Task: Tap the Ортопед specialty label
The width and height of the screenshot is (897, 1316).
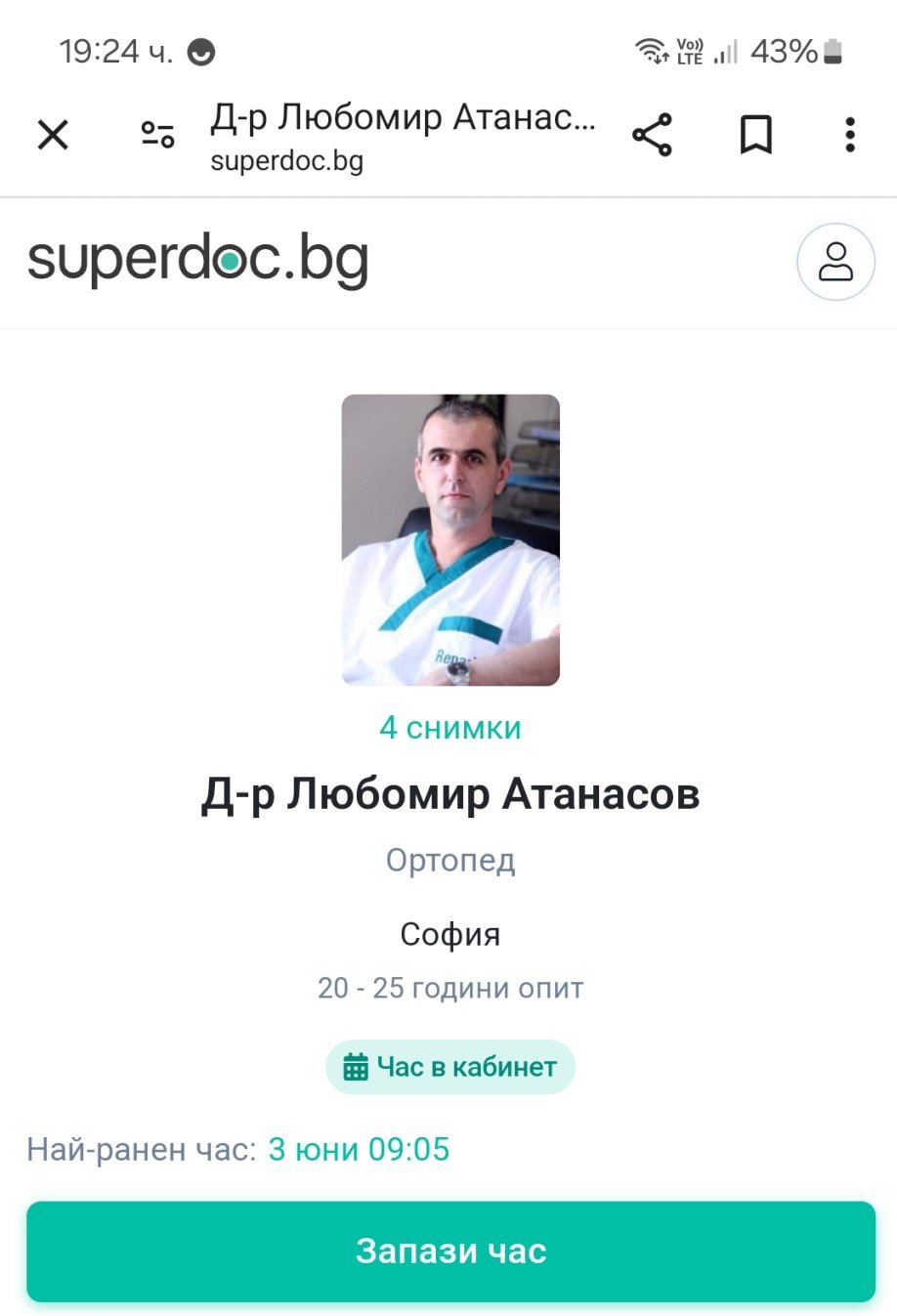Action: pyautogui.click(x=450, y=861)
